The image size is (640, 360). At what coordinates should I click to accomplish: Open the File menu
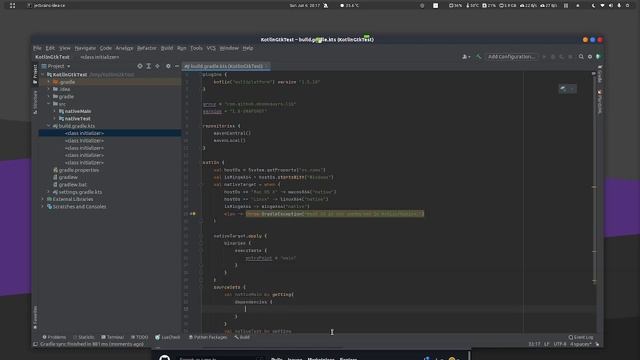[37, 48]
